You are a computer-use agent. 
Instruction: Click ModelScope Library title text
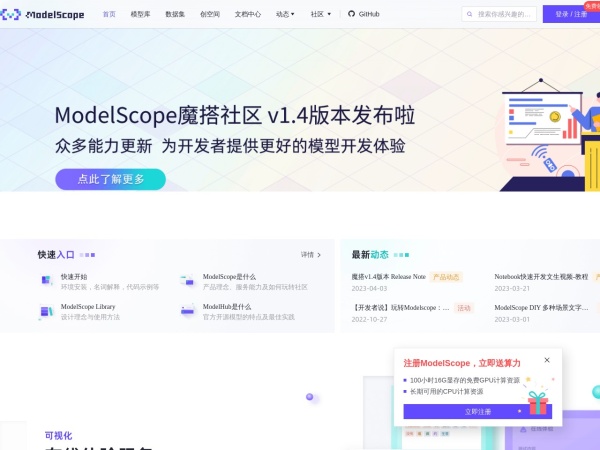click(x=88, y=307)
